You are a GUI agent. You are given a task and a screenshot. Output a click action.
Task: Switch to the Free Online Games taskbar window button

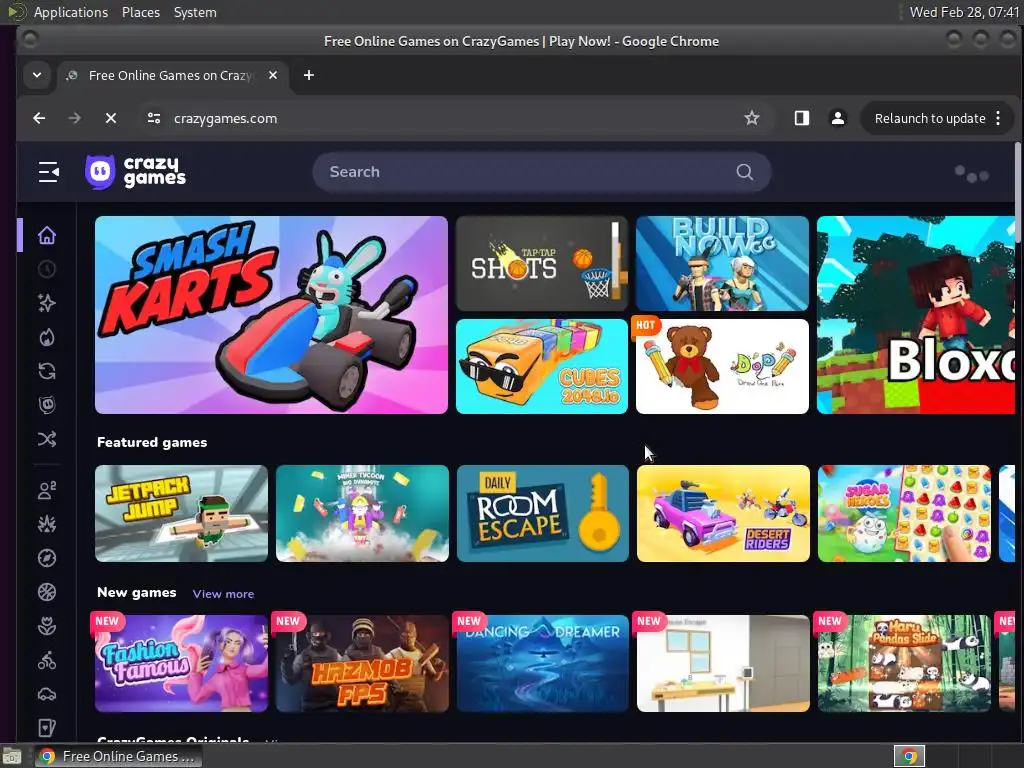(x=118, y=756)
